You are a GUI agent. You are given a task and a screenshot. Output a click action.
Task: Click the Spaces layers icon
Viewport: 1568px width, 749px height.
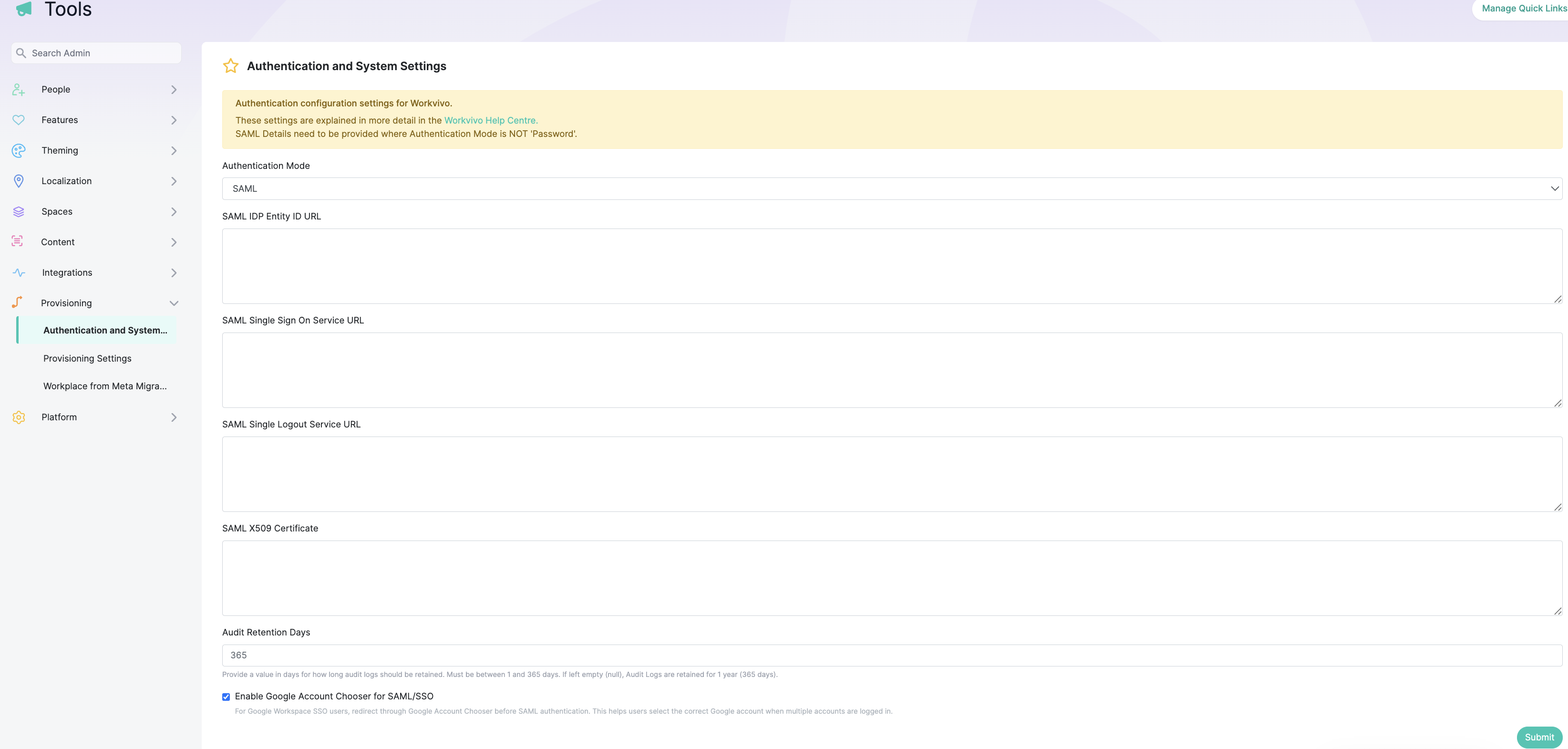[x=18, y=211]
